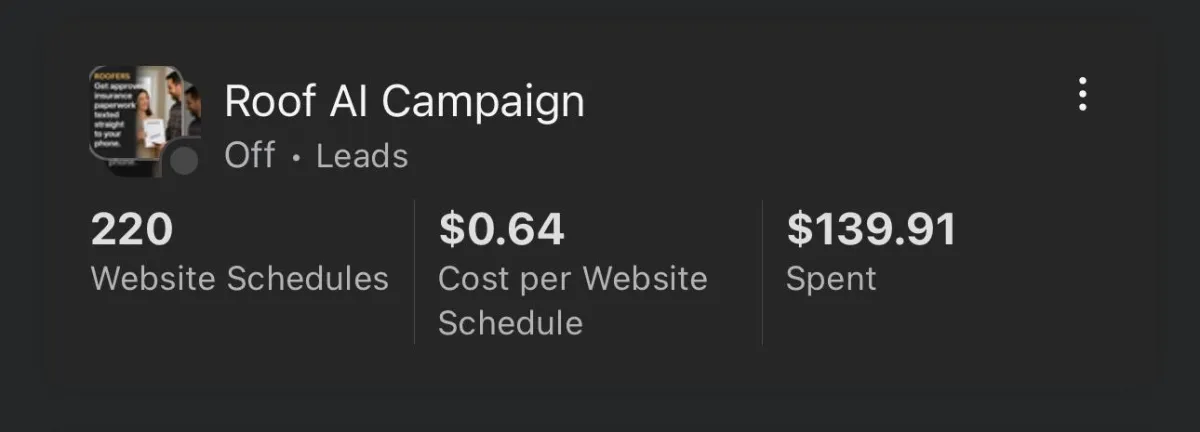
Task: Select the Website Schedules metric label
Action: pyautogui.click(x=240, y=278)
